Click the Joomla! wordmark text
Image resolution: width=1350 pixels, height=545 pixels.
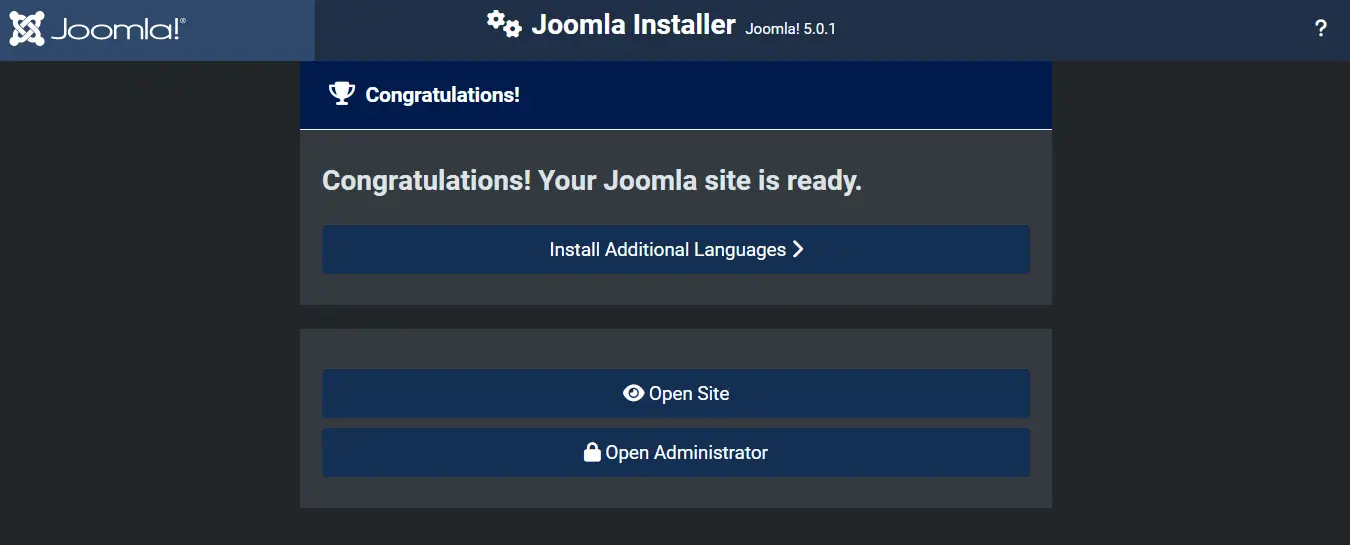117,30
